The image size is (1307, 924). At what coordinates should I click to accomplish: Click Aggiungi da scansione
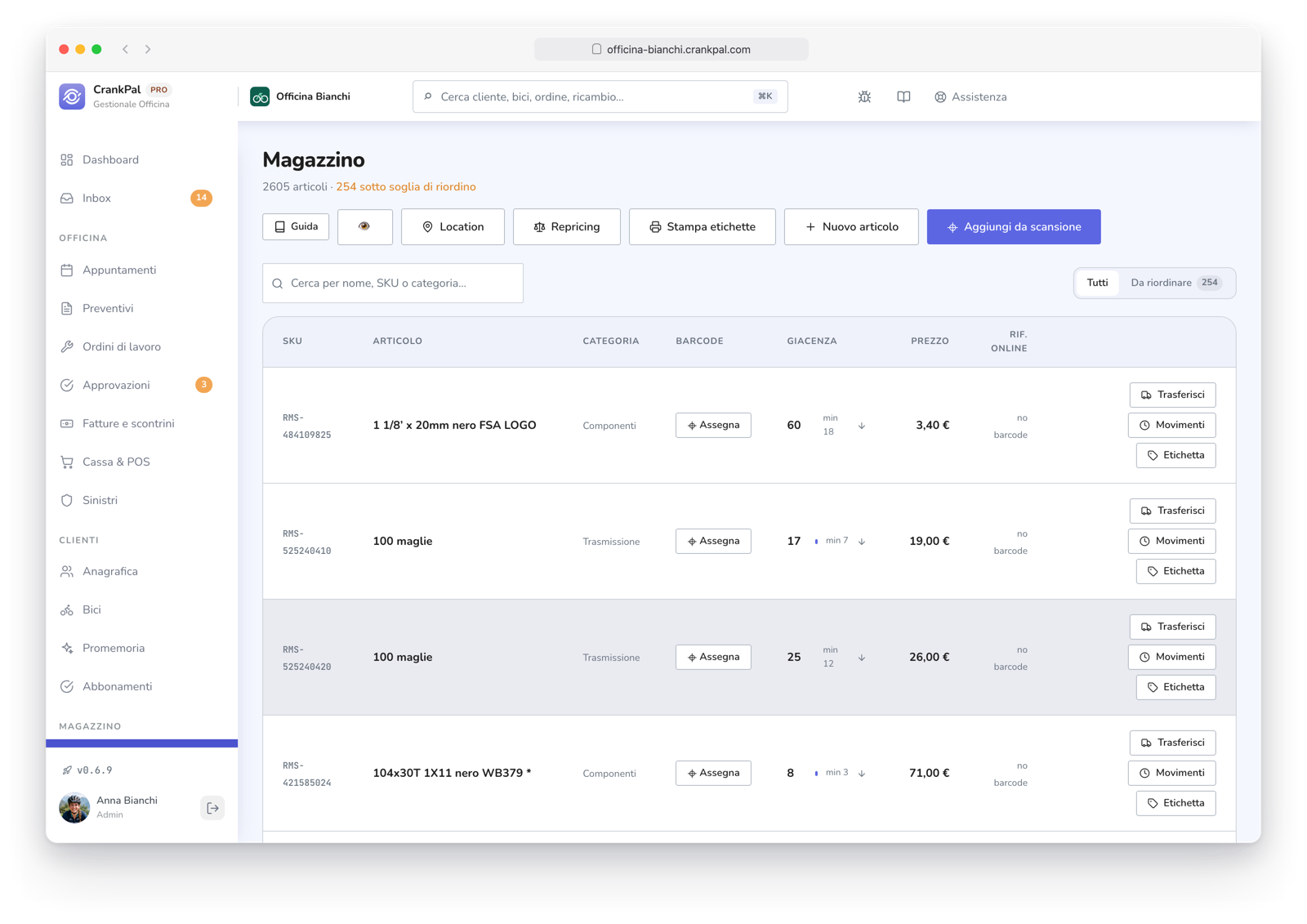tap(1014, 226)
